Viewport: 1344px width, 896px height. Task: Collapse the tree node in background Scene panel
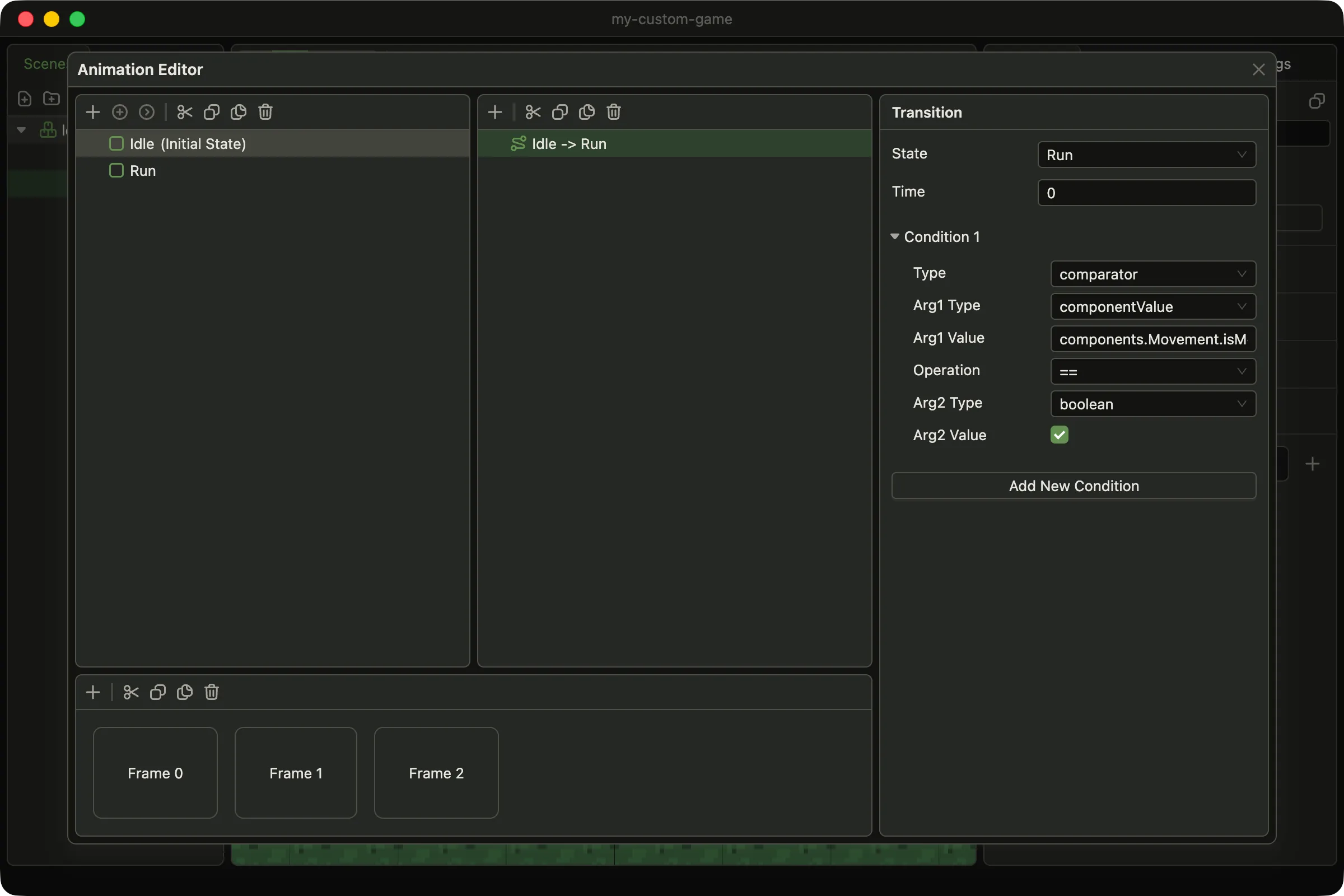pyautogui.click(x=21, y=130)
